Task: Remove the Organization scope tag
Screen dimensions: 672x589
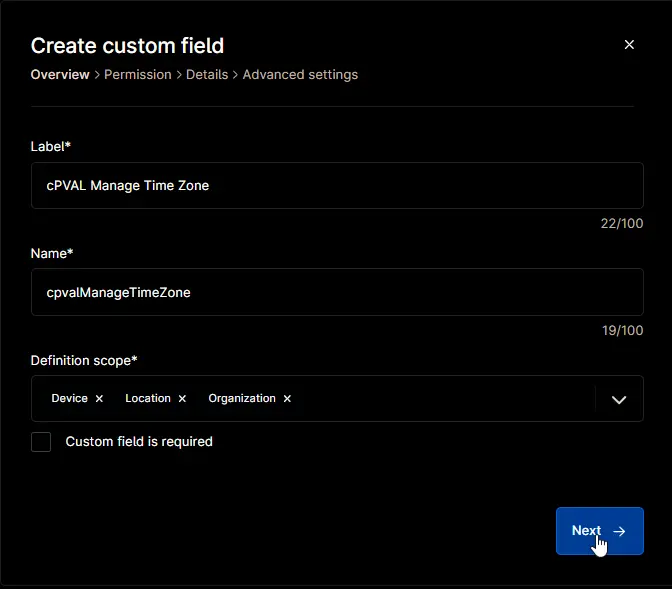Action: (287, 399)
